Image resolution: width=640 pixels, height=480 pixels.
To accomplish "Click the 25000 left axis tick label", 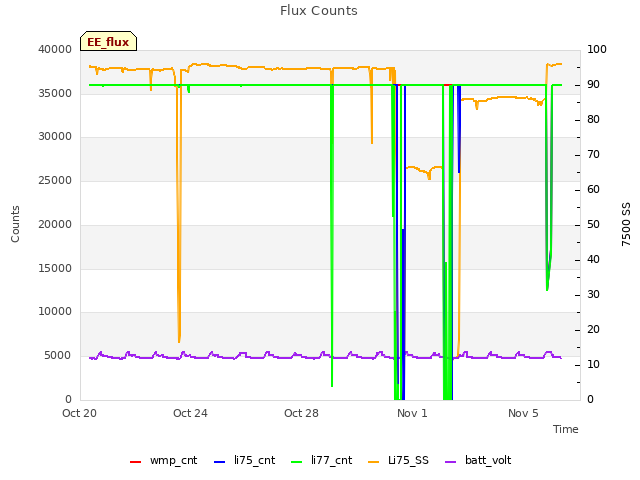I will pyautogui.click(x=55, y=180).
